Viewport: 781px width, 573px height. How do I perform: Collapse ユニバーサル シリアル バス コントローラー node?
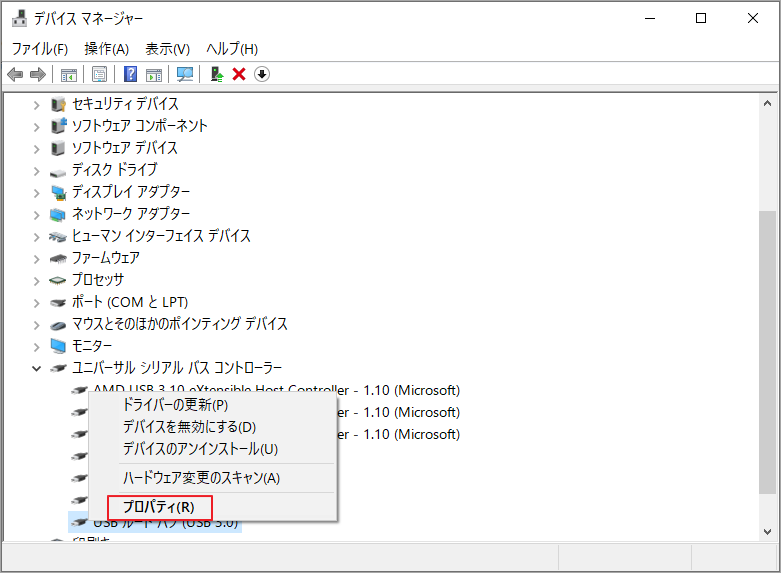(37, 368)
